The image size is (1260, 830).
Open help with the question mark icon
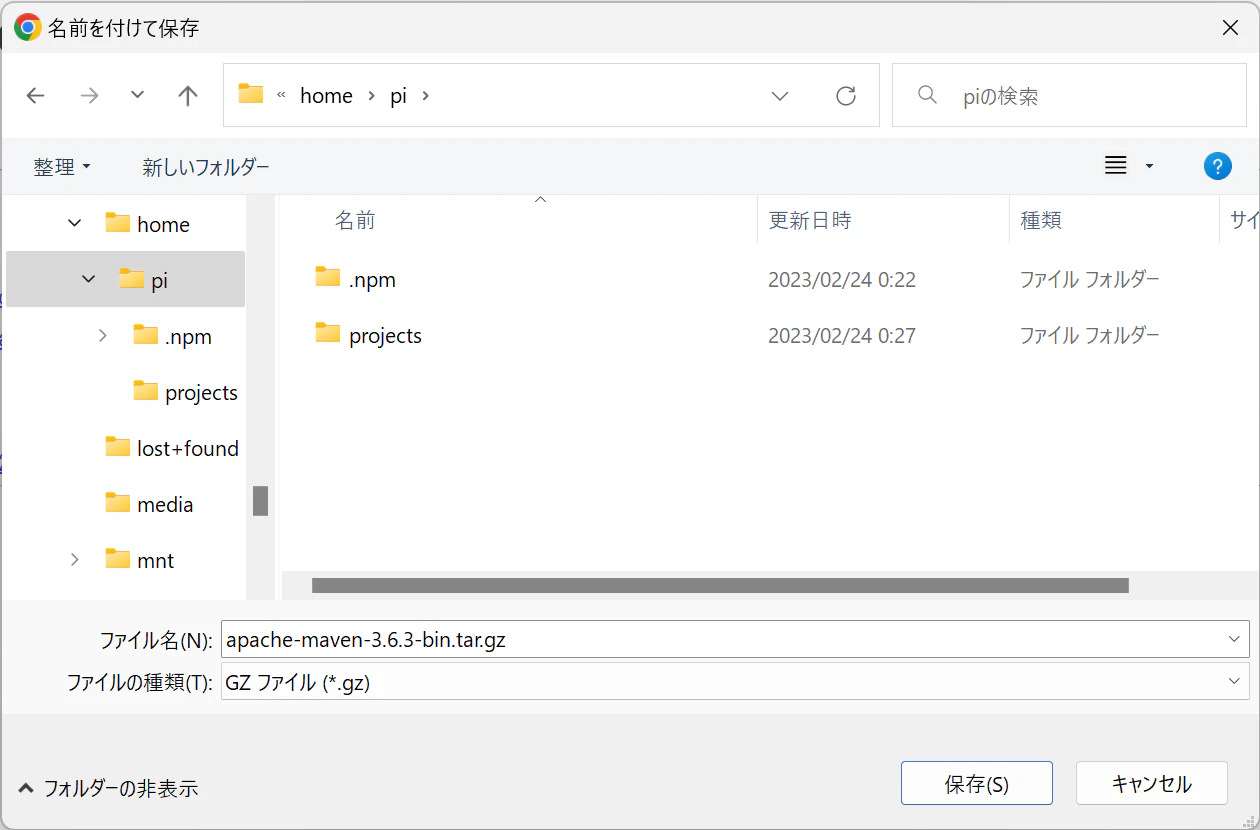pos(1217,166)
